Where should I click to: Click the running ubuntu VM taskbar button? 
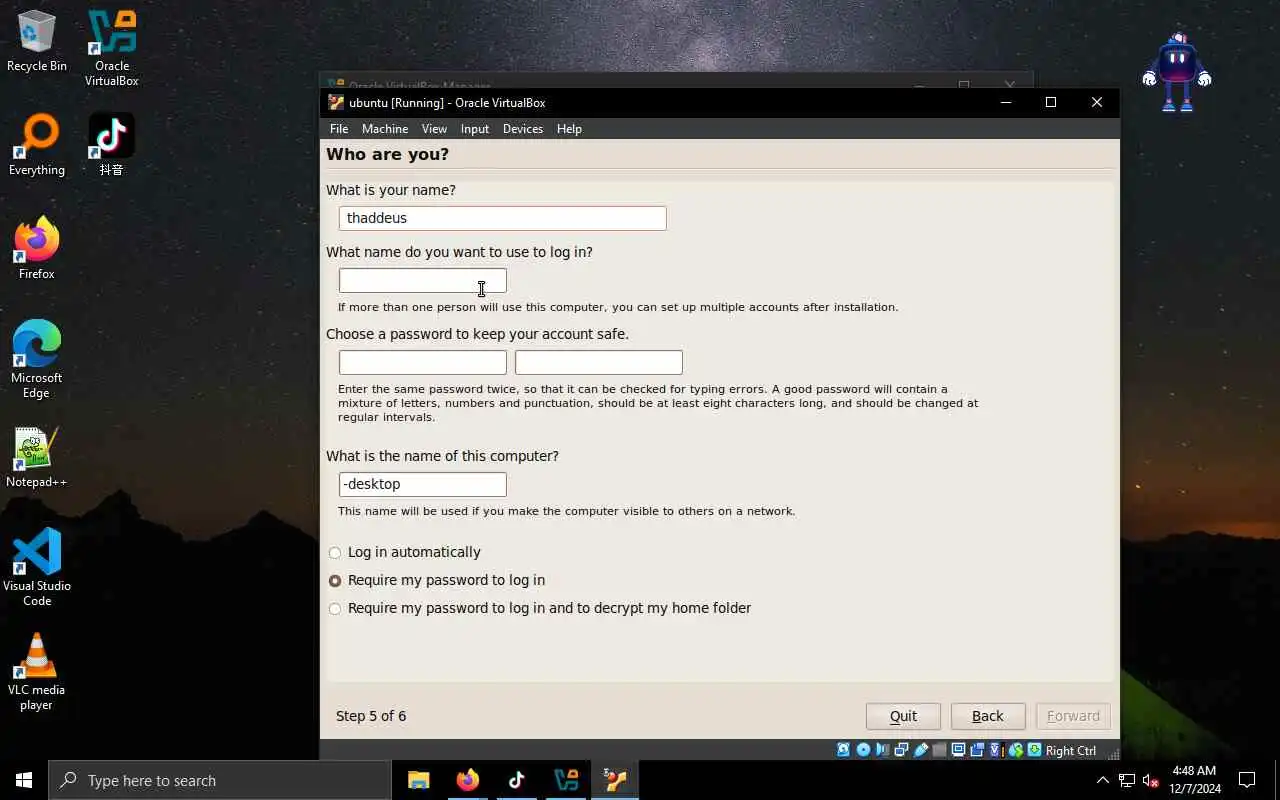[615, 780]
